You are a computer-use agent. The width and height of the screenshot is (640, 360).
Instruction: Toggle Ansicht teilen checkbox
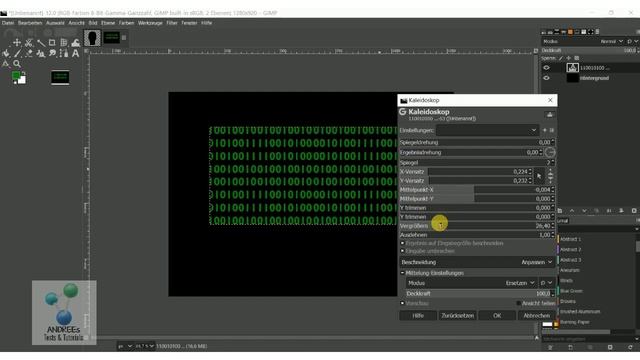coord(518,303)
